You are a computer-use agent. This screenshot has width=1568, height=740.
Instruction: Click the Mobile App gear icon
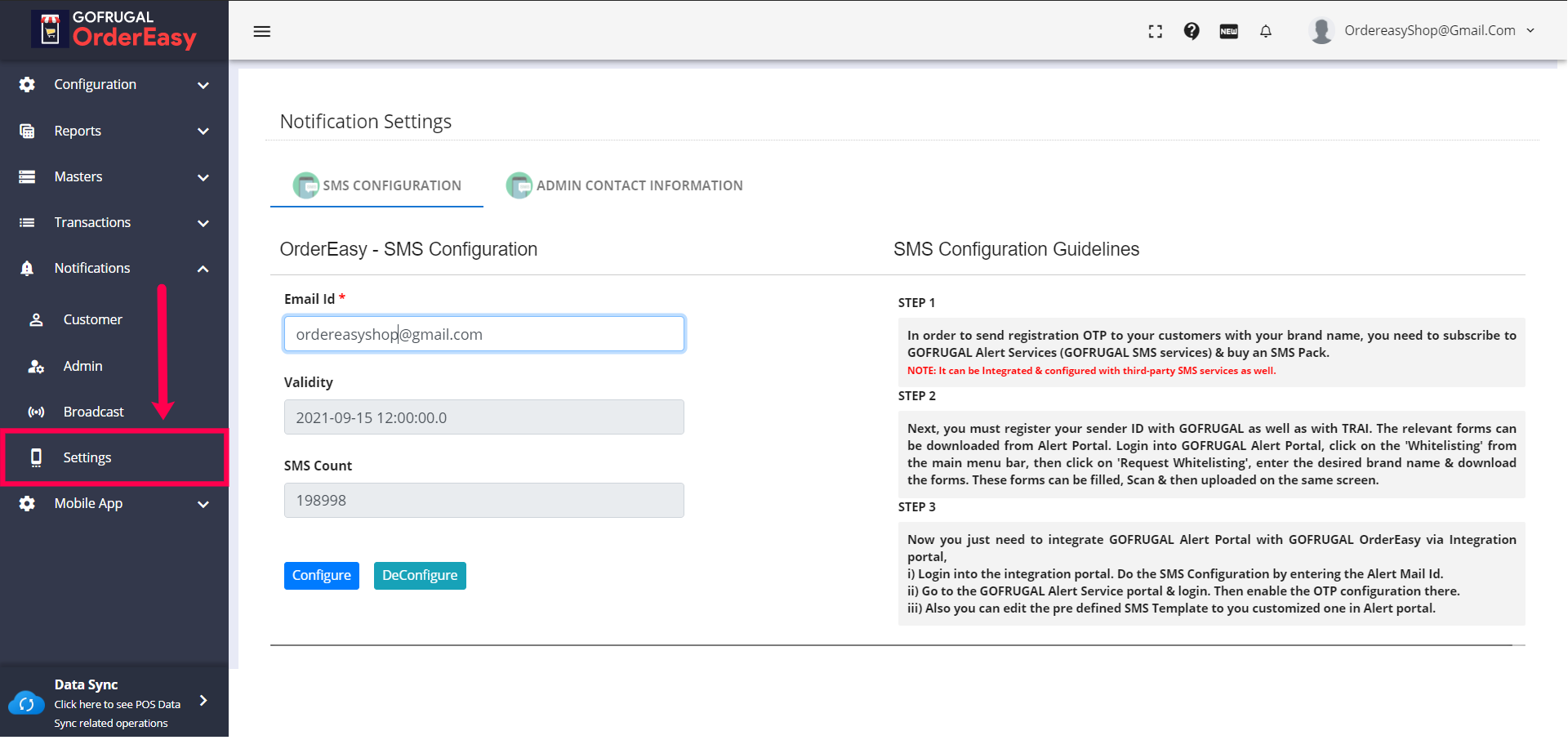(x=27, y=503)
